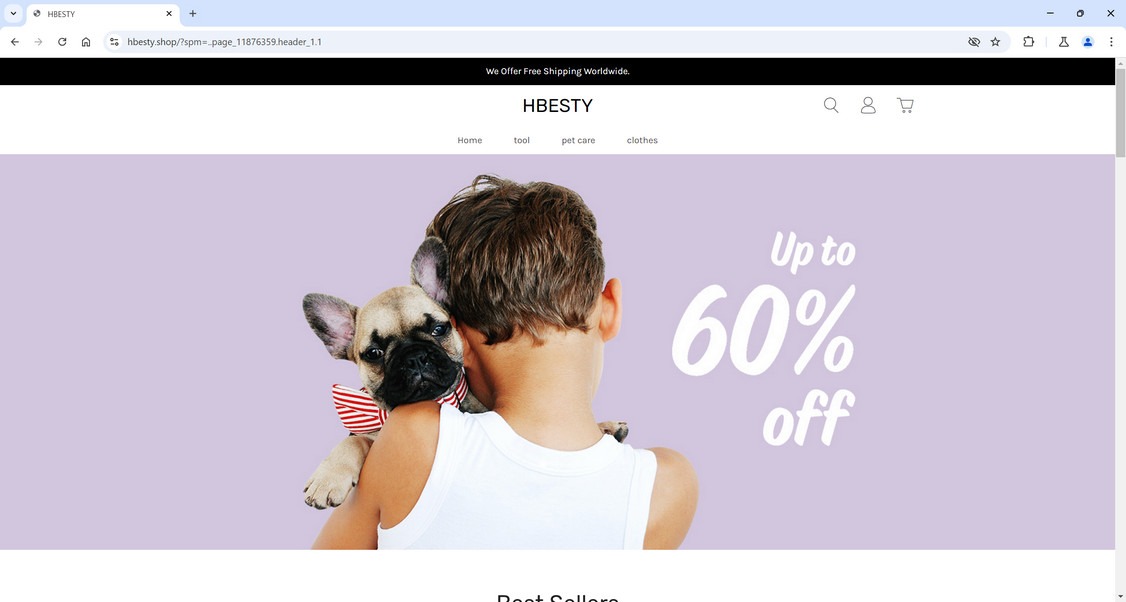Open Chrome Labs flask icon
Viewport: 1126px width, 602px height.
click(x=1064, y=42)
